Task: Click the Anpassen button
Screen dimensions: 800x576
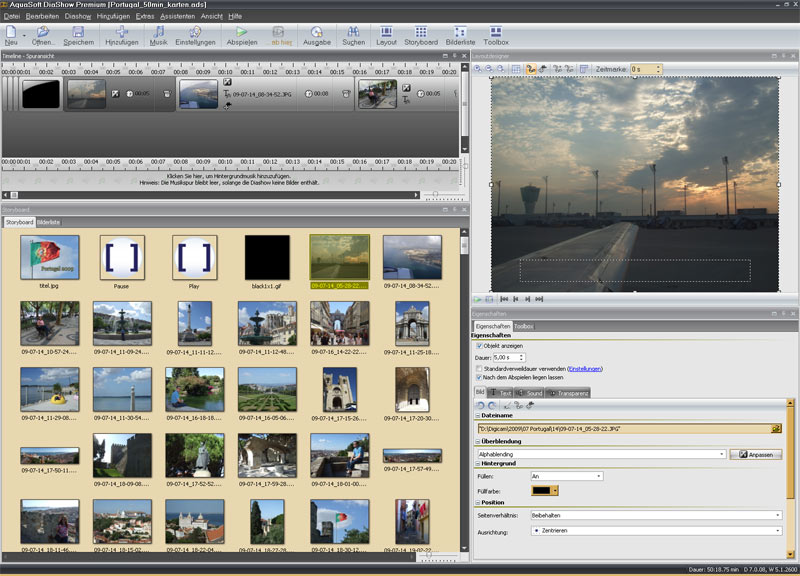Action: pos(756,454)
